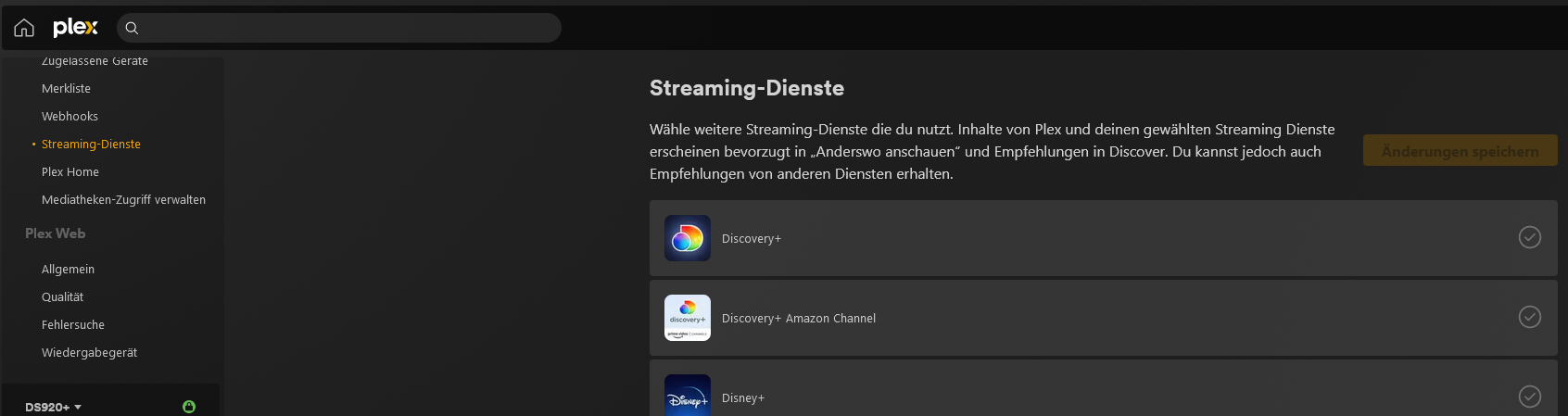Select the Disney+ label text
Viewport: 1568px width, 416px height.
coord(743,398)
